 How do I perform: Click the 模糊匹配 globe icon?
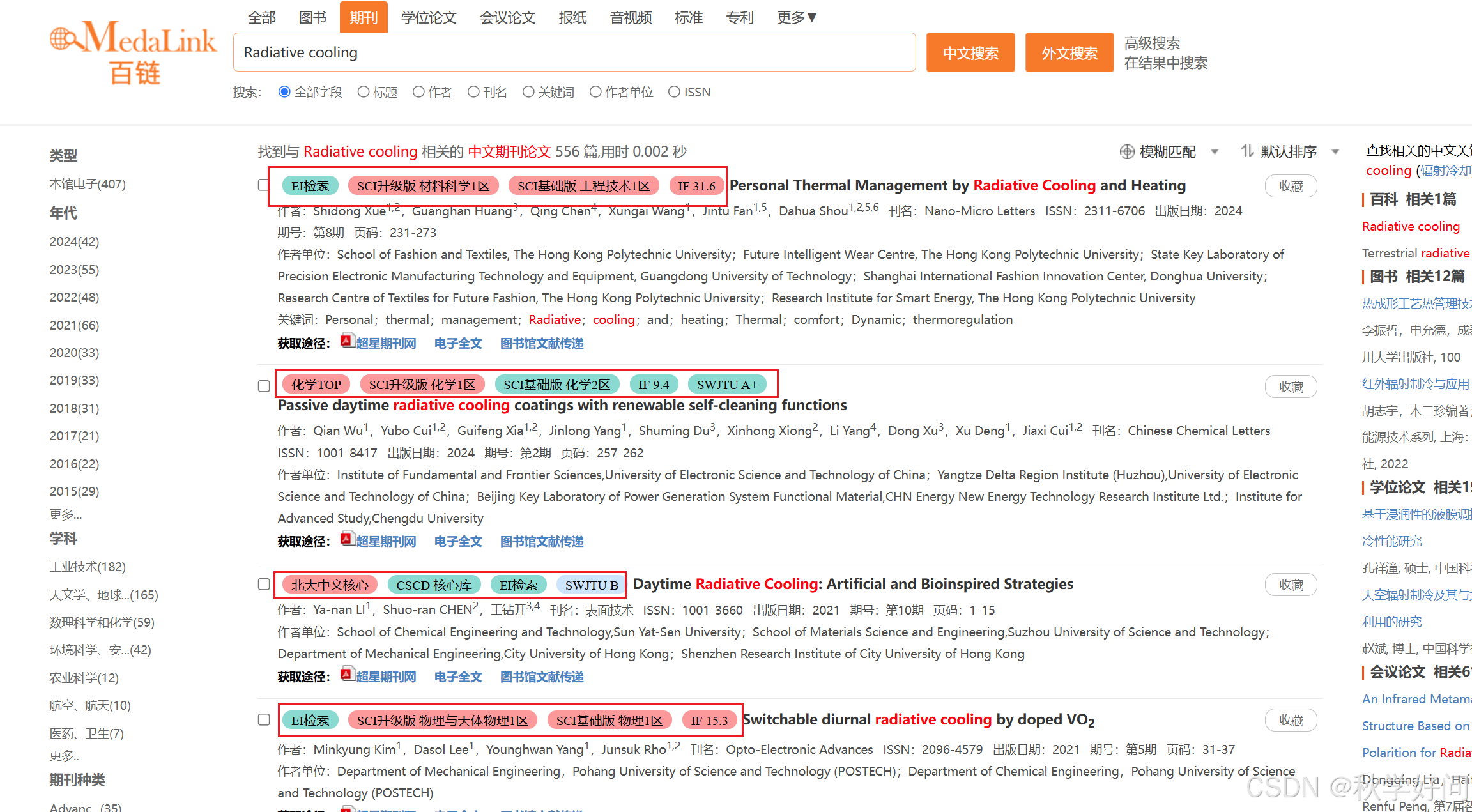click(1127, 152)
